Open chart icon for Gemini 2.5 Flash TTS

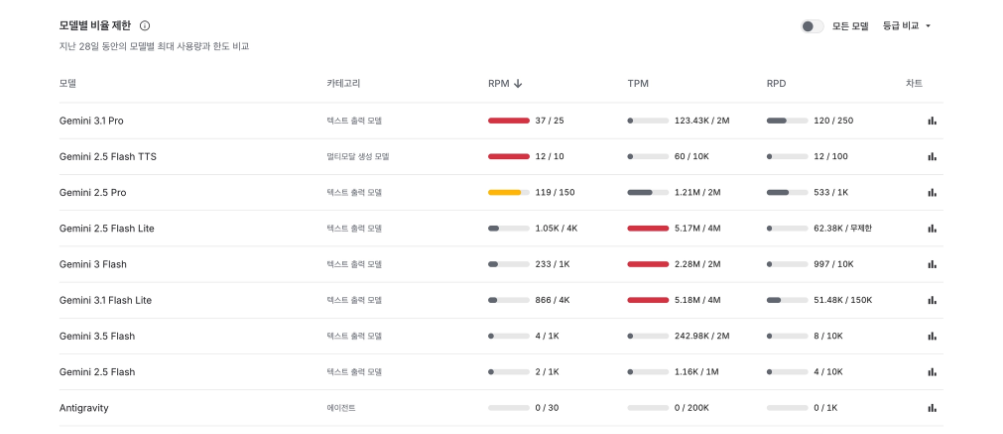tap(932, 156)
